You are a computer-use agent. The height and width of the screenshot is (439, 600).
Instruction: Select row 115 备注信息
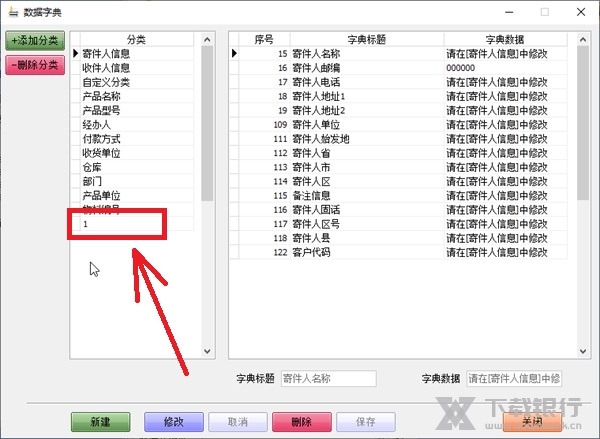pyautogui.click(x=398, y=195)
